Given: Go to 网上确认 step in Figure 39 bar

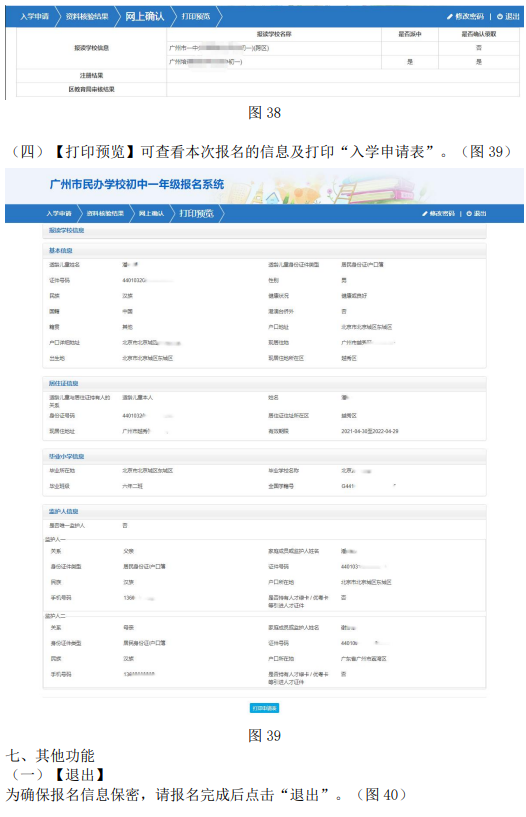Looking at the screenshot, I should pyautogui.click(x=152, y=214).
